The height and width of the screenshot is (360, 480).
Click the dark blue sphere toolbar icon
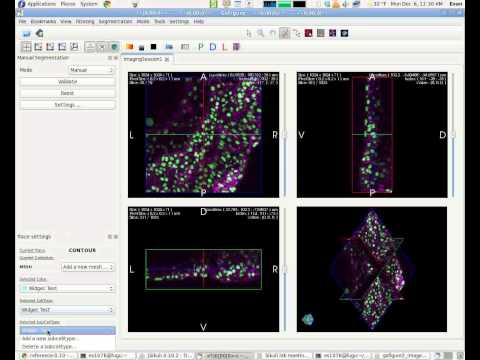coord(344,33)
